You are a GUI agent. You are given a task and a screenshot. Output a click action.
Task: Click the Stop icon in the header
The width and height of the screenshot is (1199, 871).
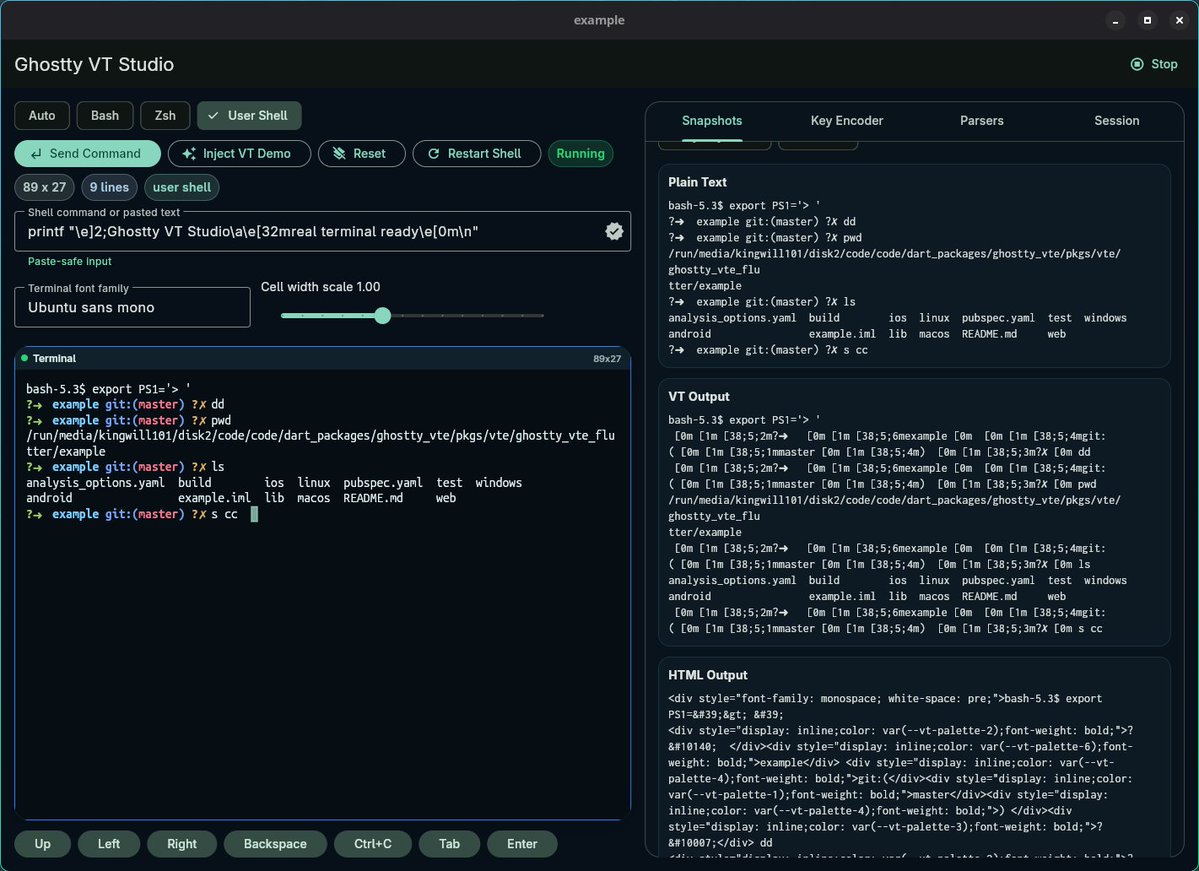click(x=1136, y=64)
